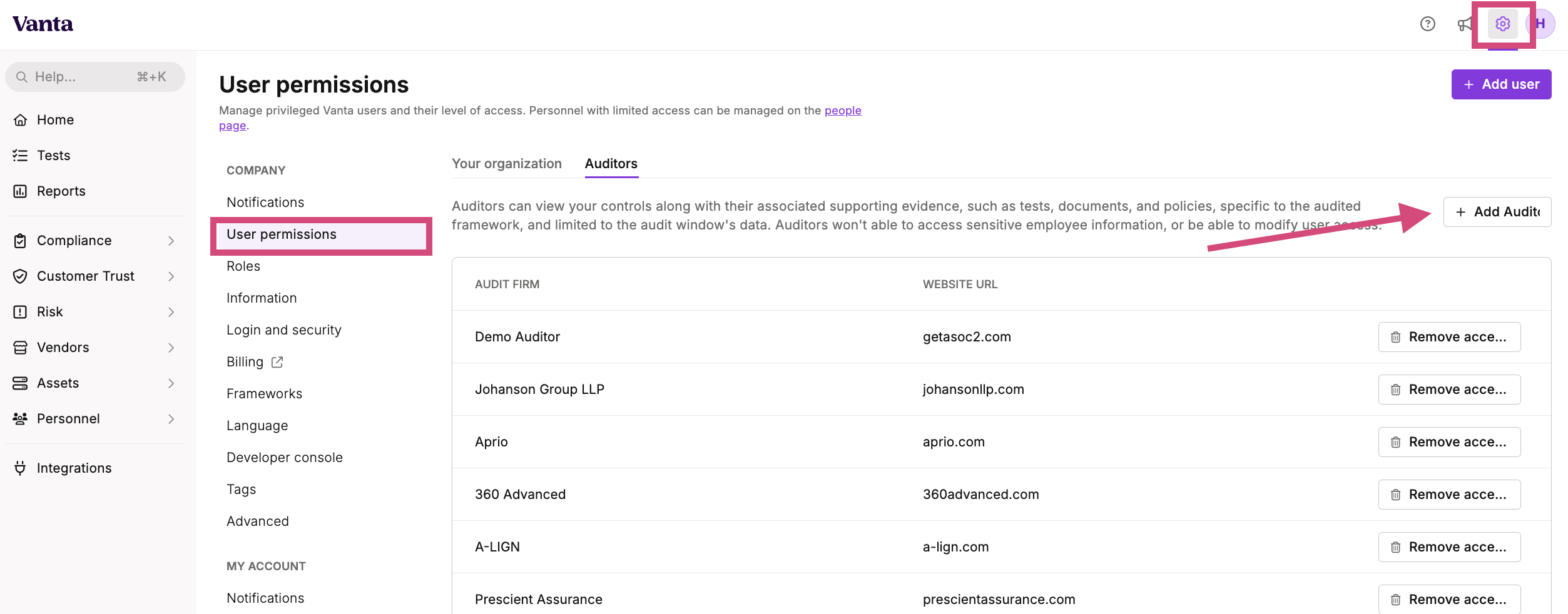Expand the Risk section chevron

pyautogui.click(x=171, y=312)
